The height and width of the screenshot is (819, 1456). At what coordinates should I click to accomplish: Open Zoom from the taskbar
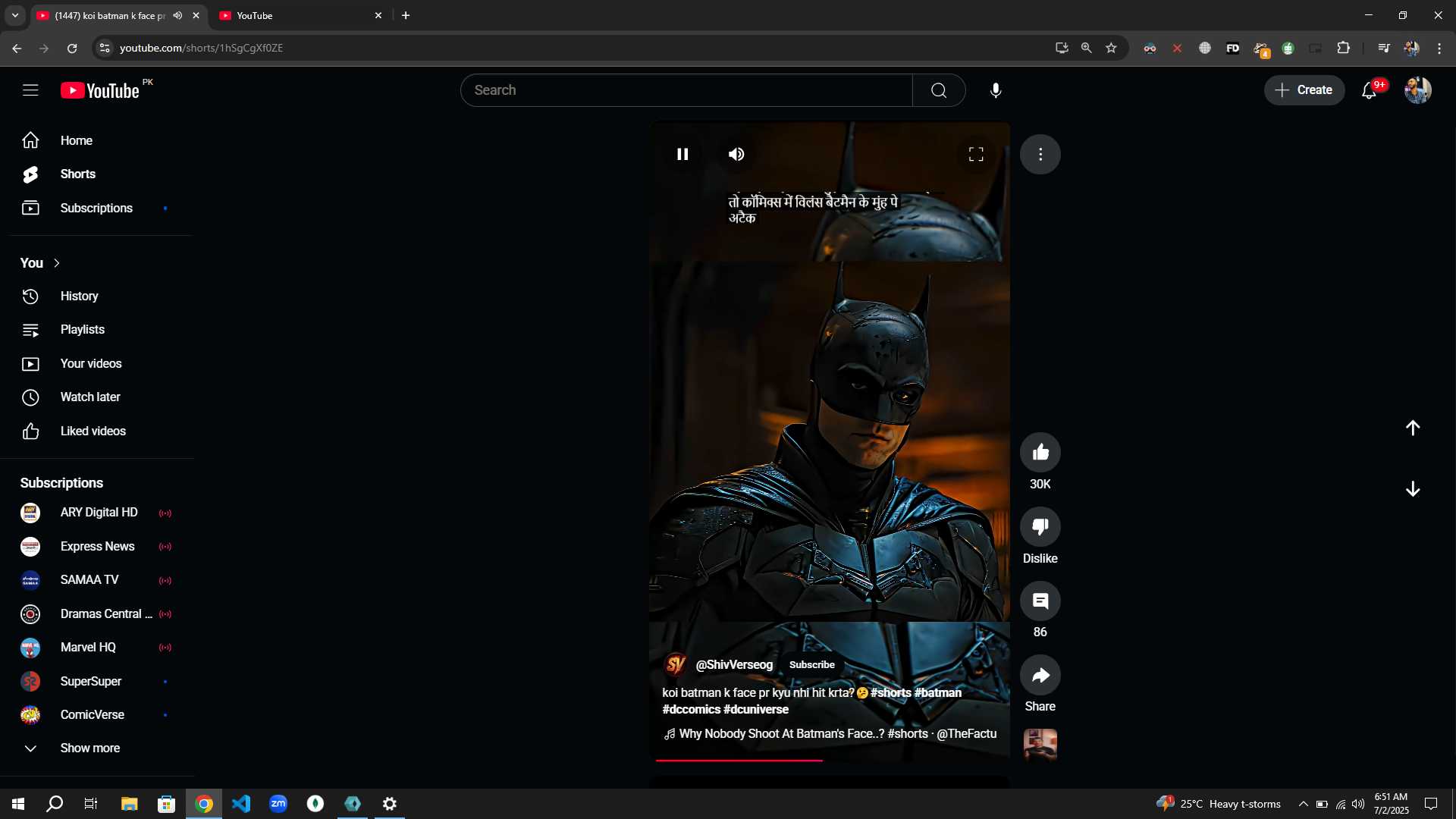click(x=278, y=804)
